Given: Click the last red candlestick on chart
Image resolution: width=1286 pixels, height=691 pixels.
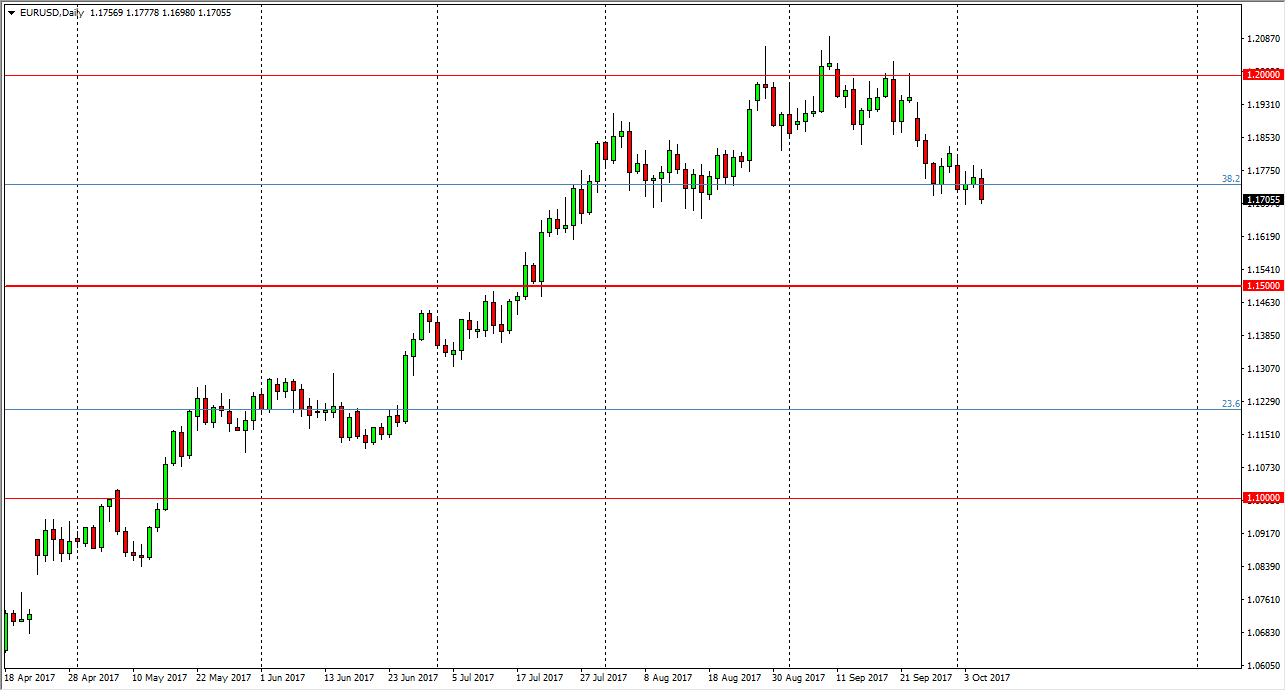Looking at the screenshot, I should pyautogui.click(x=981, y=190).
